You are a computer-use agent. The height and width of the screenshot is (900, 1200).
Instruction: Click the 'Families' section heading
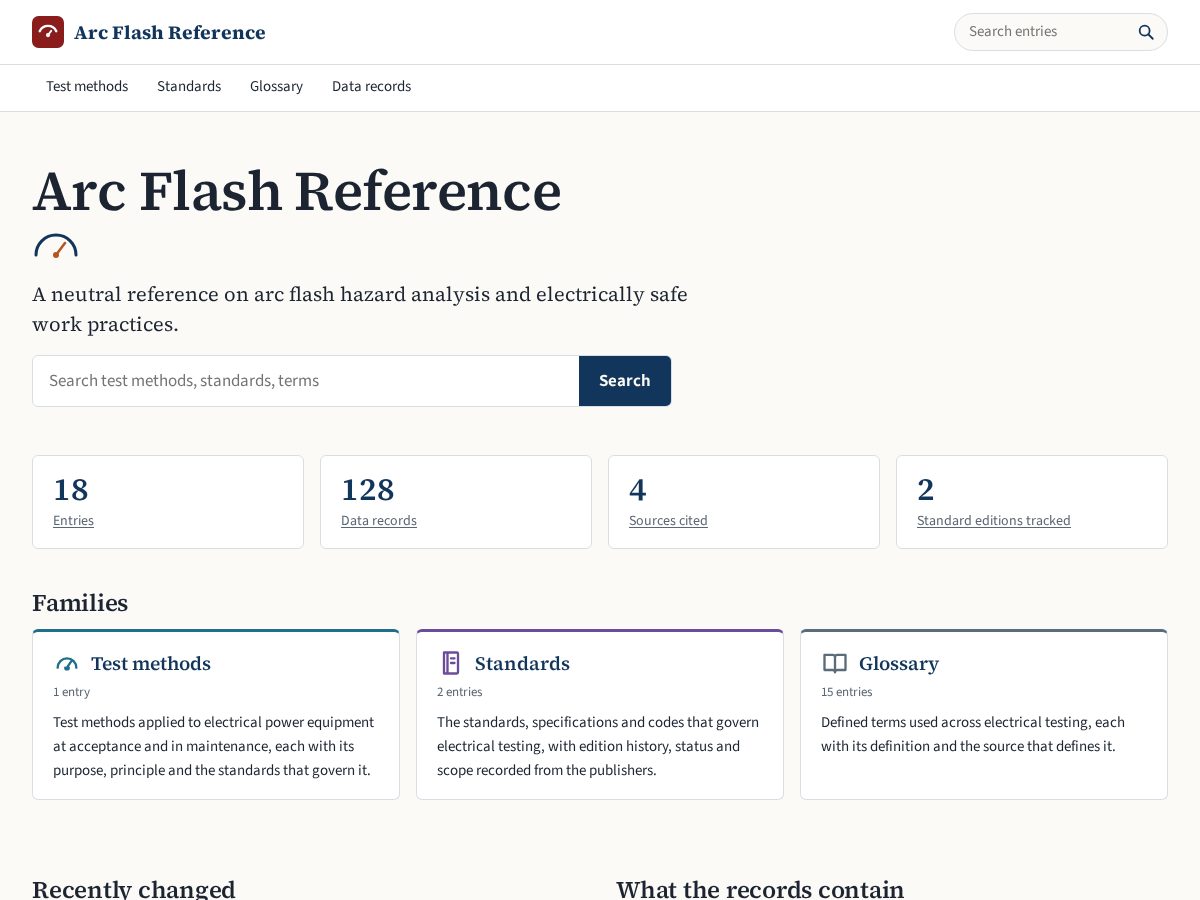(x=80, y=603)
